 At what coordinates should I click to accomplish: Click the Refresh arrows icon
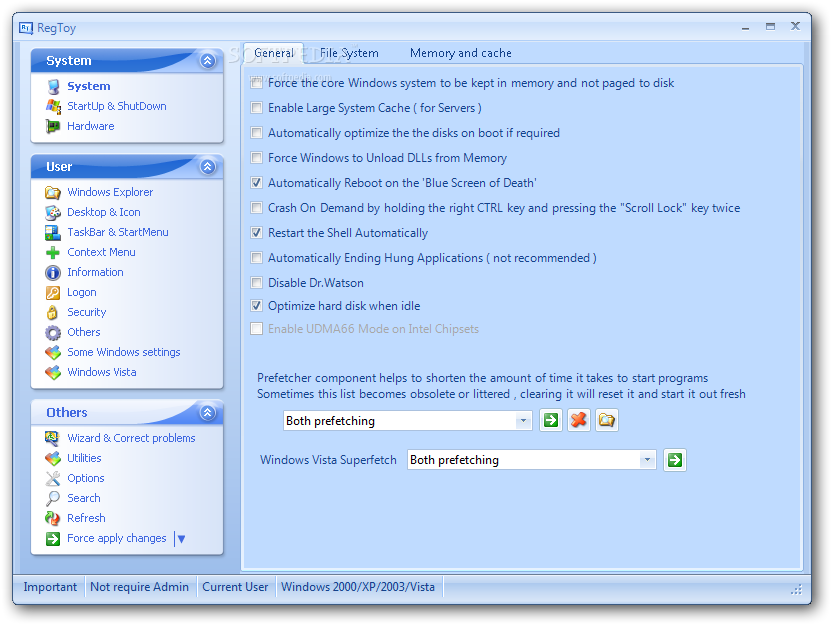(53, 518)
